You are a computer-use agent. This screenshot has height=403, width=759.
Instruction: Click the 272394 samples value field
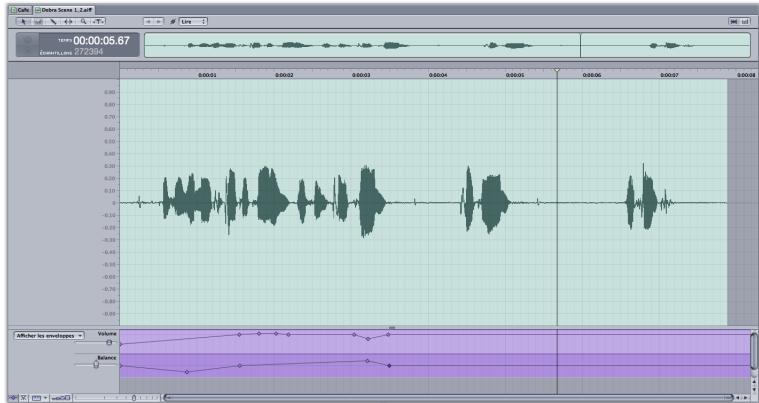(89, 51)
